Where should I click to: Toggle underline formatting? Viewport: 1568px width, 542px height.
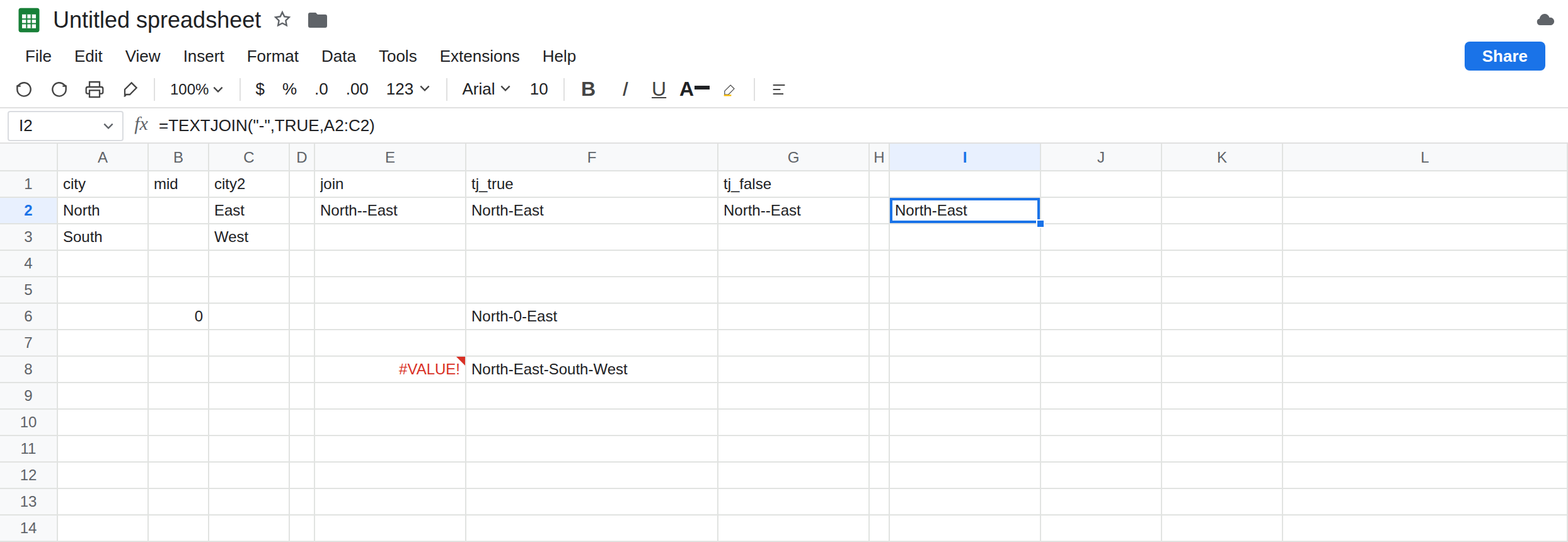pos(659,89)
